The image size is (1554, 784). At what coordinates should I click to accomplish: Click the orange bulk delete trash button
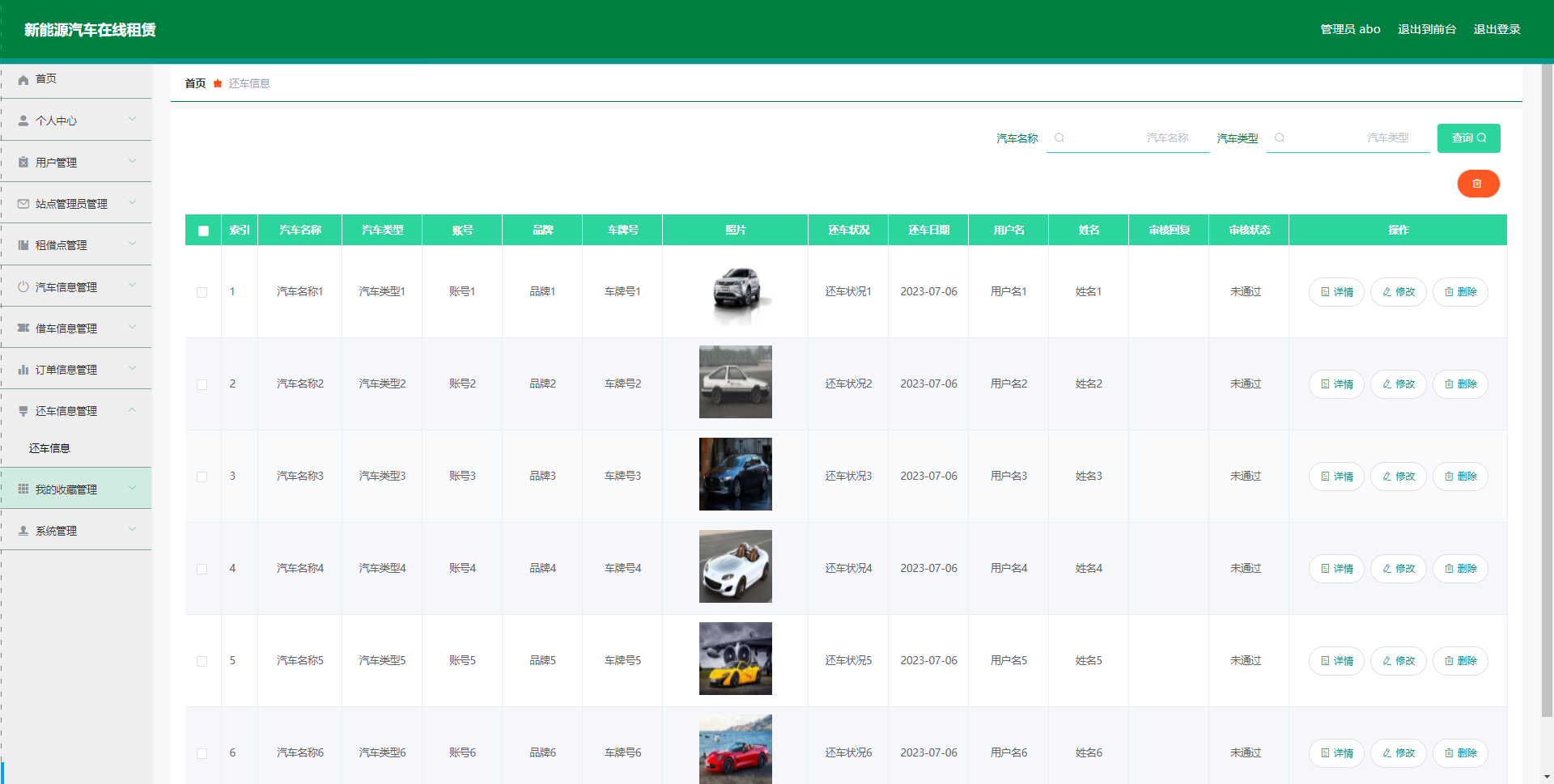[x=1478, y=184]
